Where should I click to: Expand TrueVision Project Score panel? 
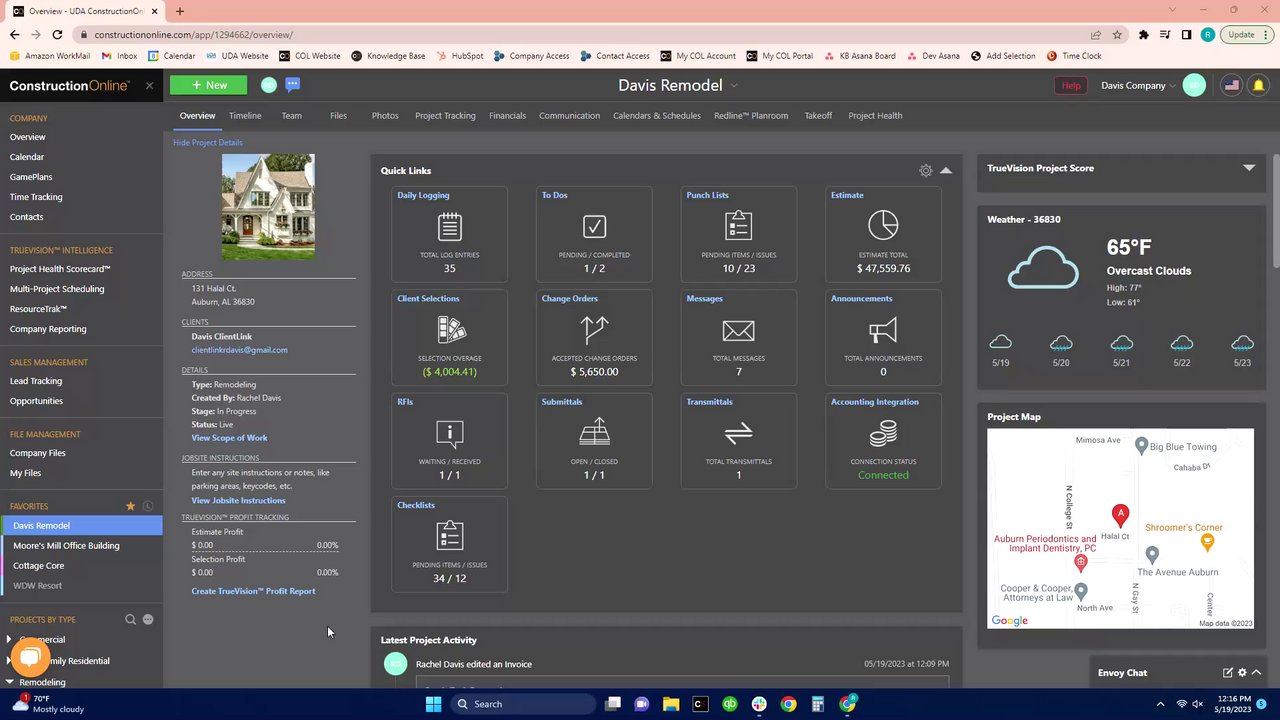pos(1249,168)
